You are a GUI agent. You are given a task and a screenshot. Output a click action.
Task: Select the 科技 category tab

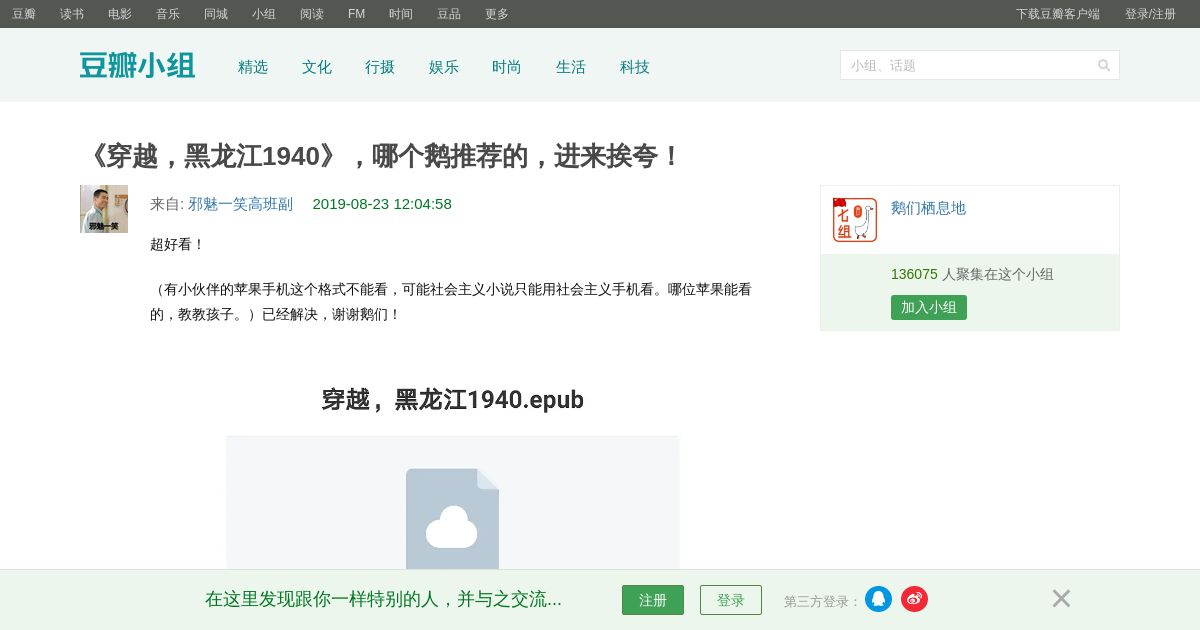[x=635, y=67]
